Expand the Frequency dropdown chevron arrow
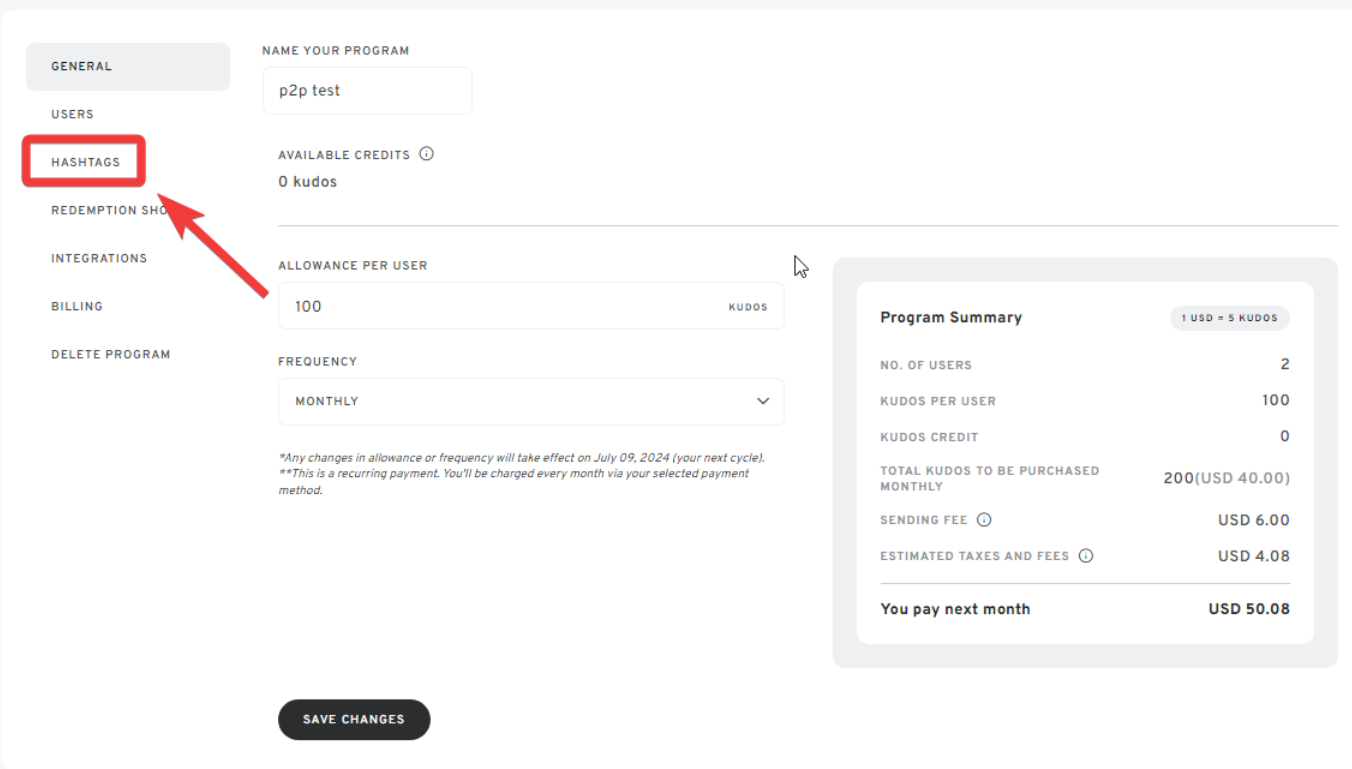1352x769 pixels. click(x=763, y=401)
